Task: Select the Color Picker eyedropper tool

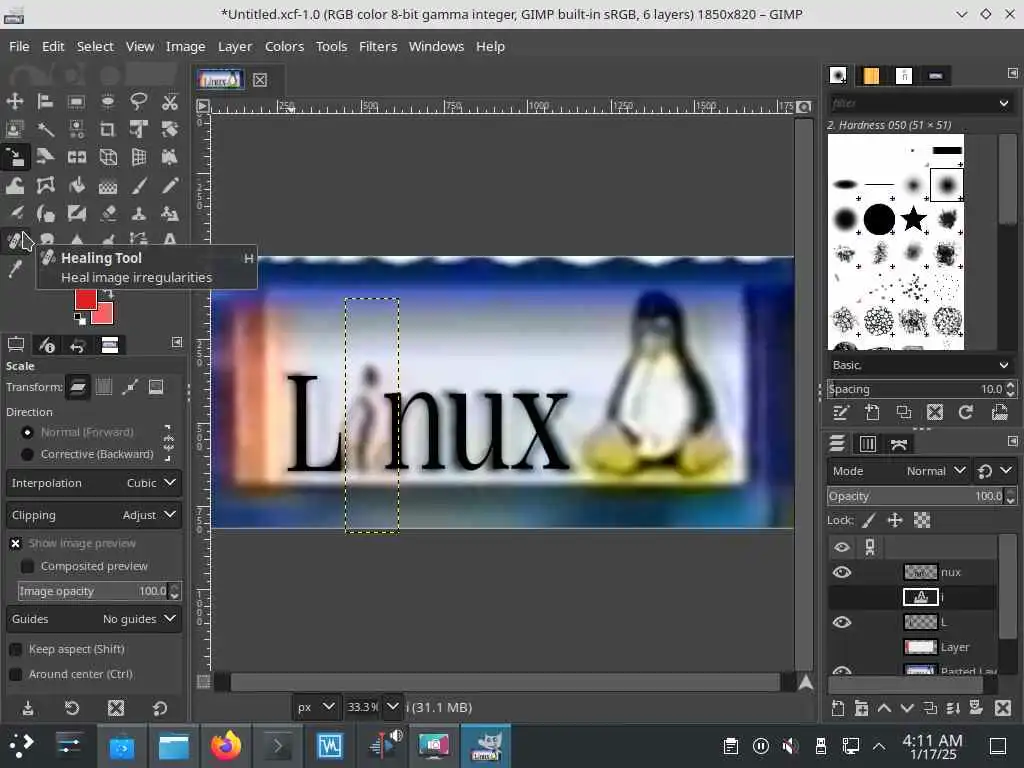Action: tap(14, 268)
